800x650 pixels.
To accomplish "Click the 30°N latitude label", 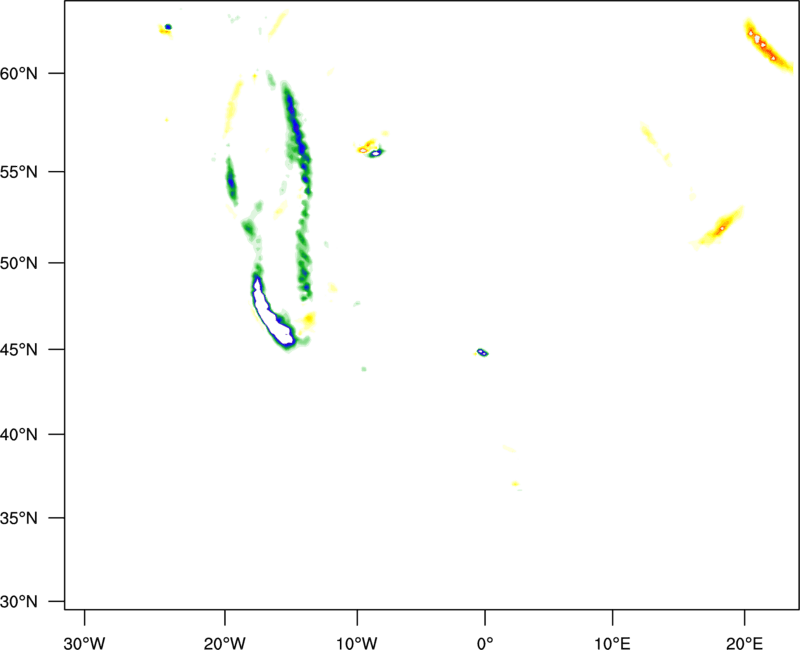I will click(x=19, y=602).
